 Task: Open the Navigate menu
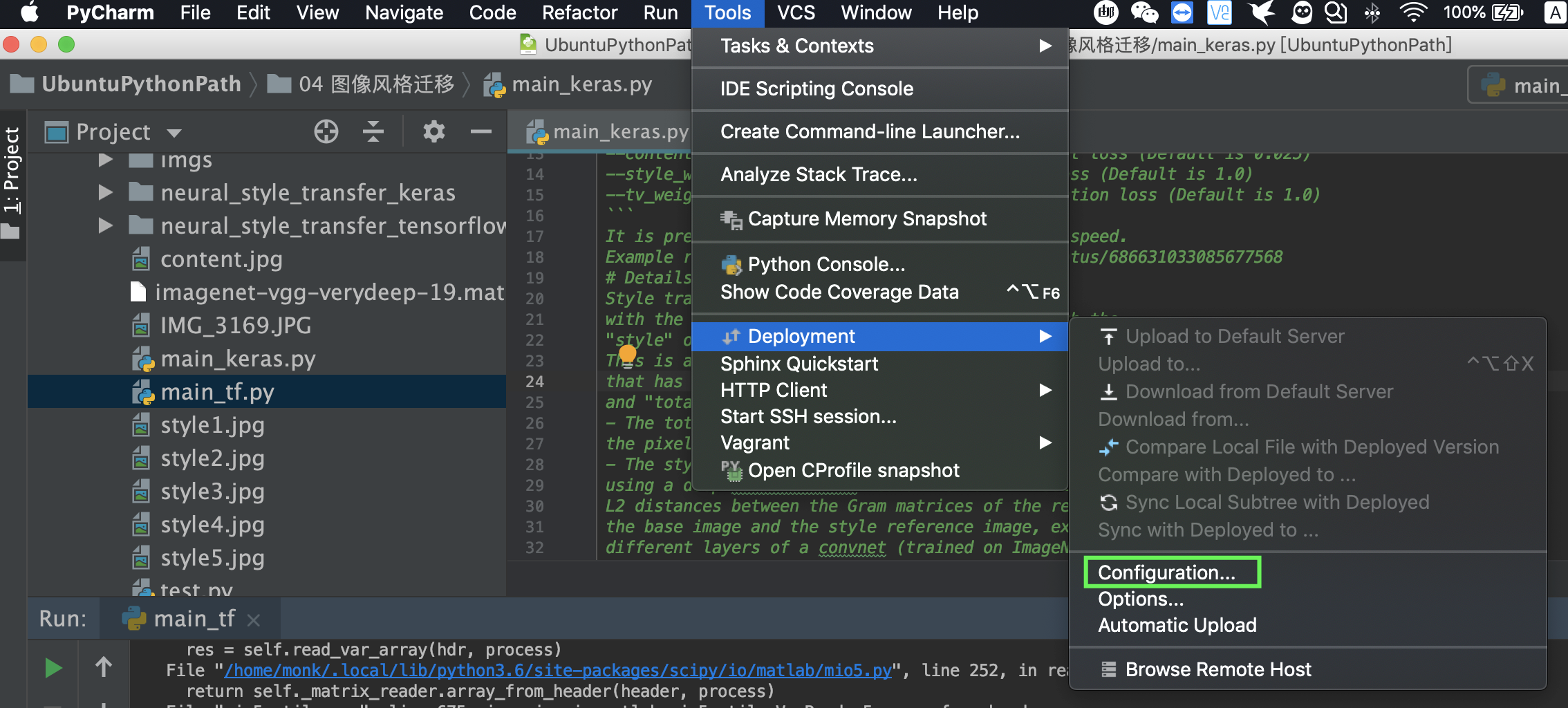point(404,12)
